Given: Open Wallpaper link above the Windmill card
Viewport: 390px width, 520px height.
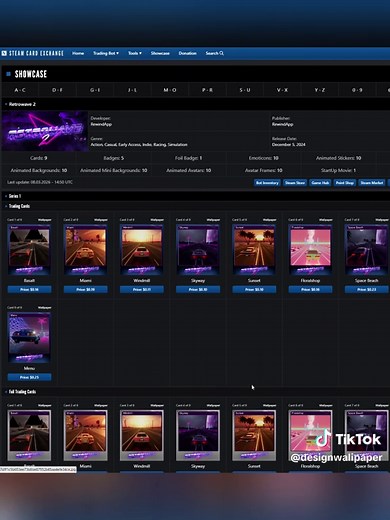Looking at the screenshot, I should (x=157, y=220).
